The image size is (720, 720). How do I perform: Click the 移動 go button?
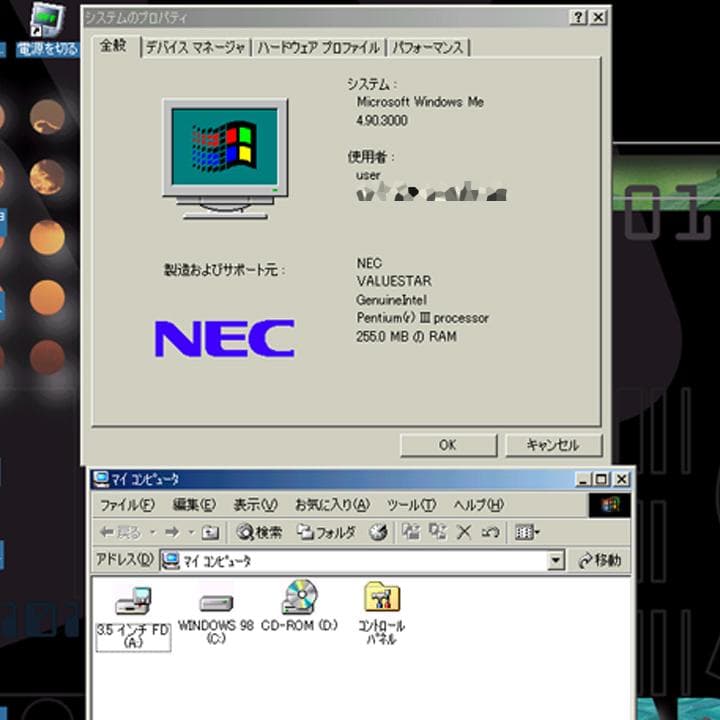tap(600, 561)
